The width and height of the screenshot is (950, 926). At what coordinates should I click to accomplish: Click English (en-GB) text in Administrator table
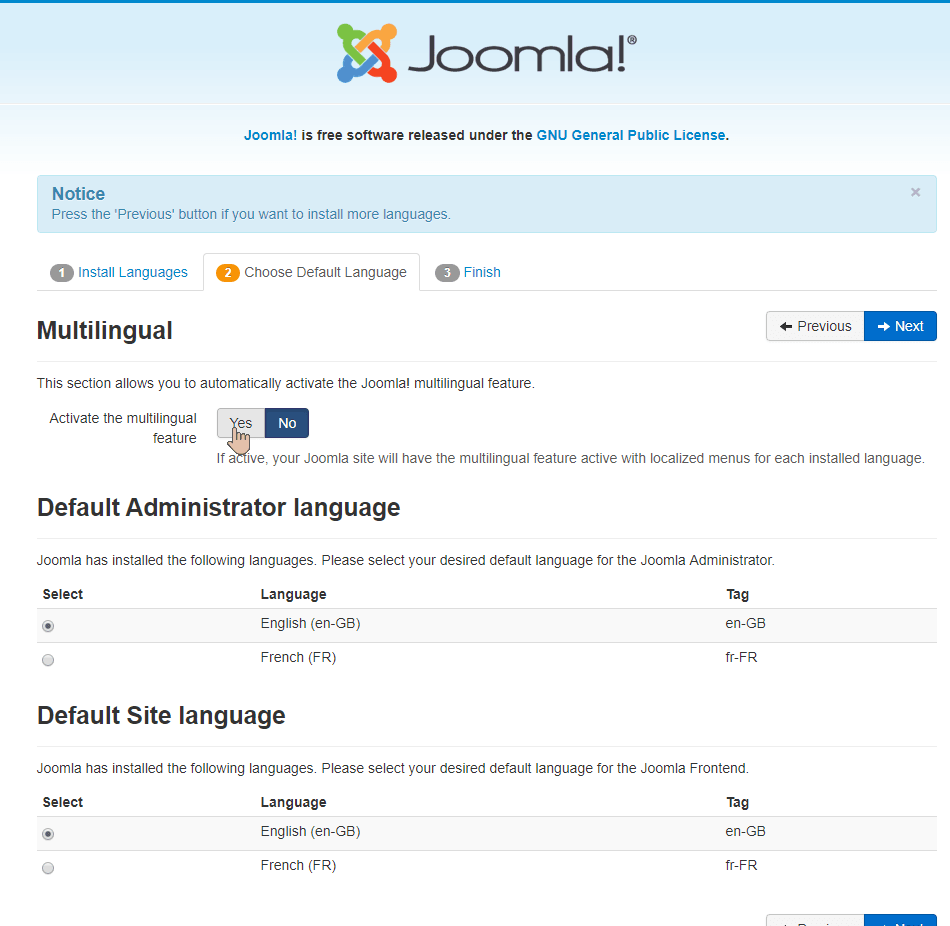(x=310, y=624)
